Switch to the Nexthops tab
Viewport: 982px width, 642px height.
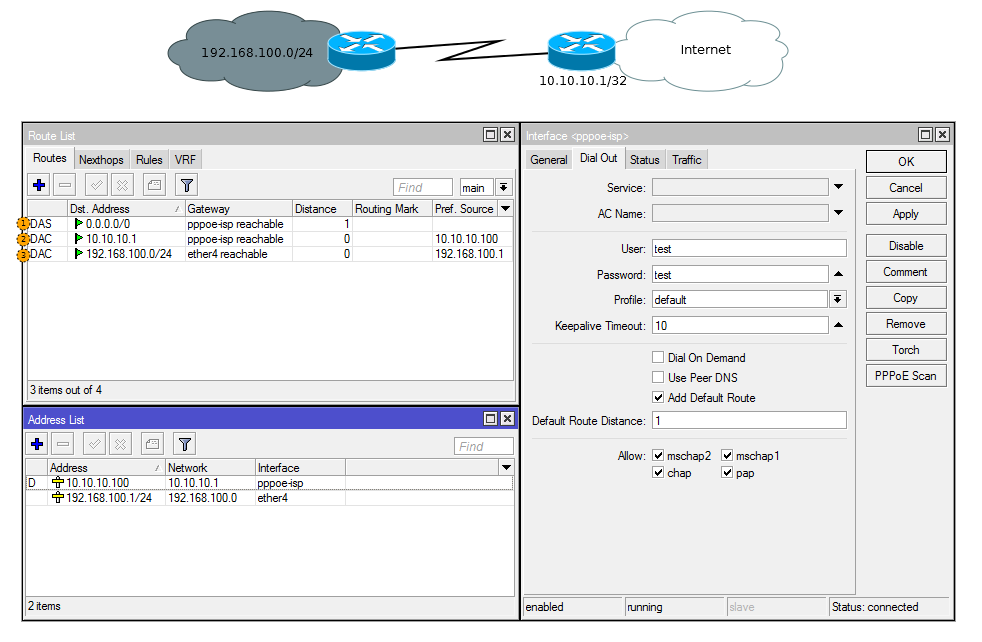(x=101, y=160)
